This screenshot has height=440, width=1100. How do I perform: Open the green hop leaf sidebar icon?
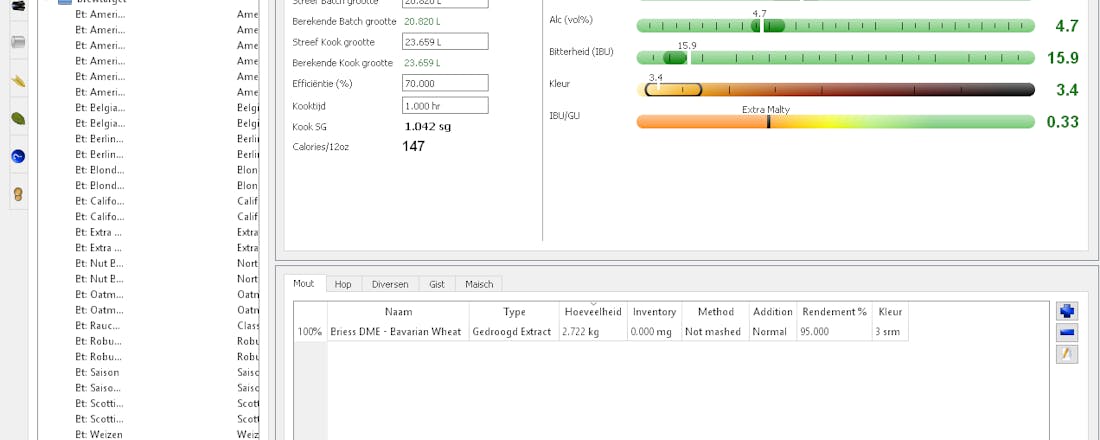(19, 119)
